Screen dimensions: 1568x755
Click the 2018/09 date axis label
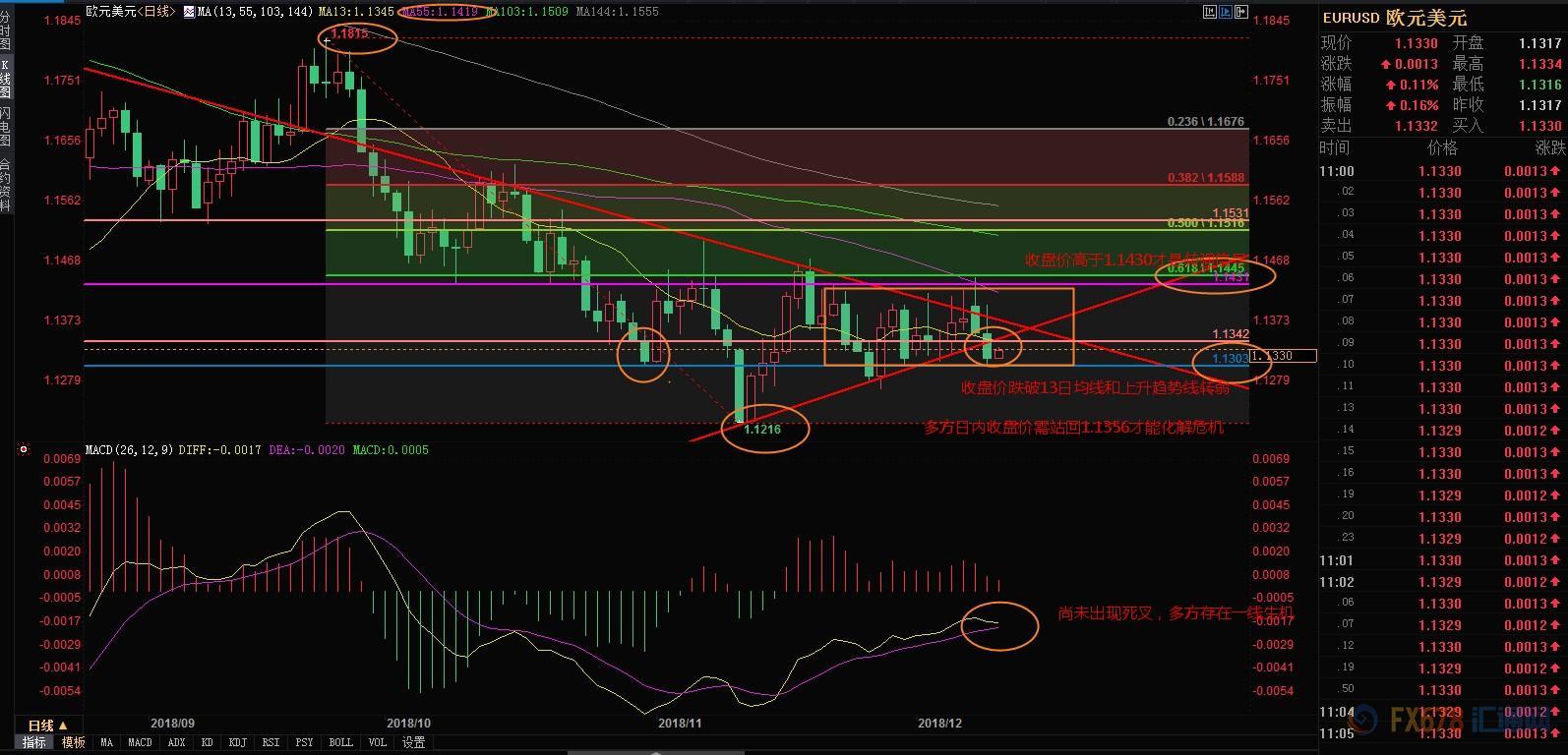point(173,723)
